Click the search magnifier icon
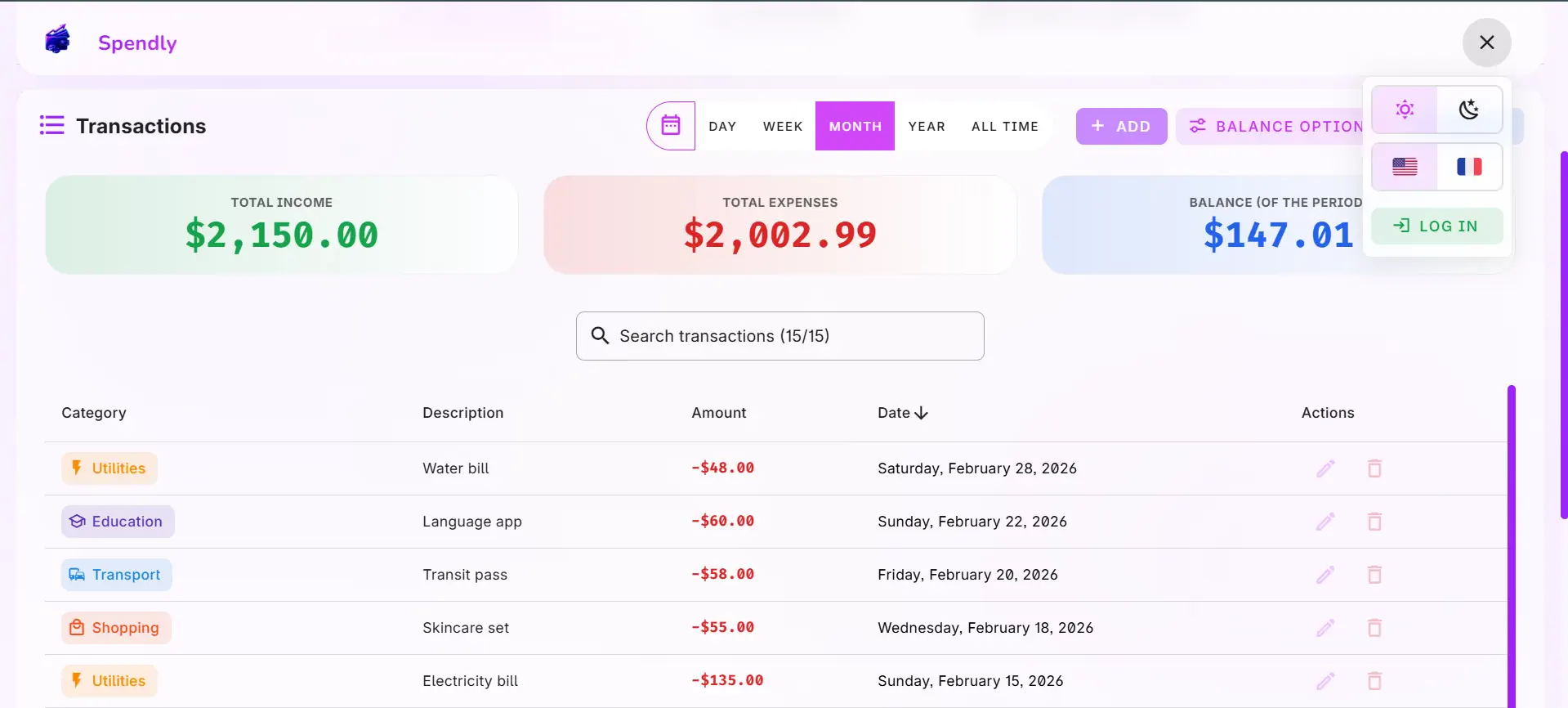The image size is (1568, 708). point(600,336)
